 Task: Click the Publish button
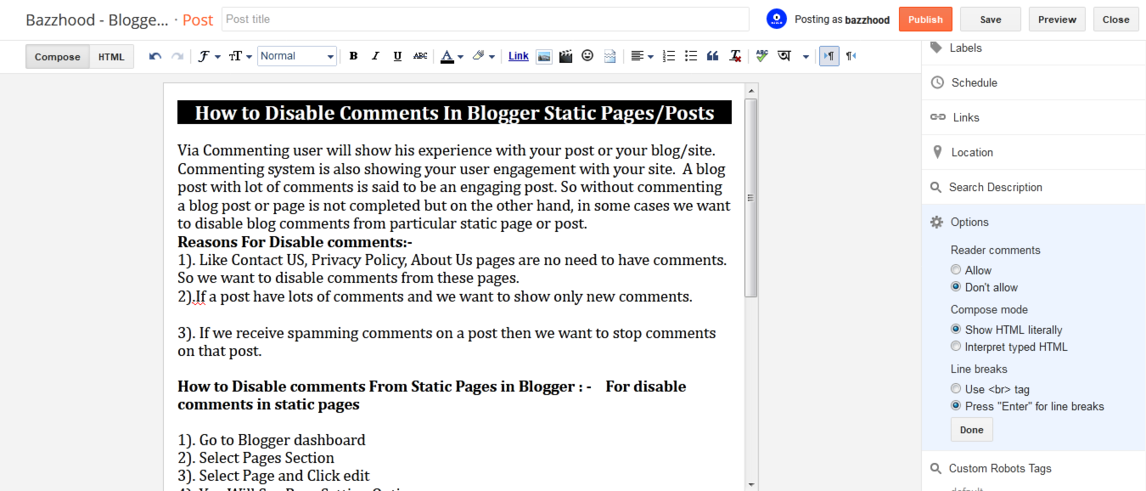(925, 20)
